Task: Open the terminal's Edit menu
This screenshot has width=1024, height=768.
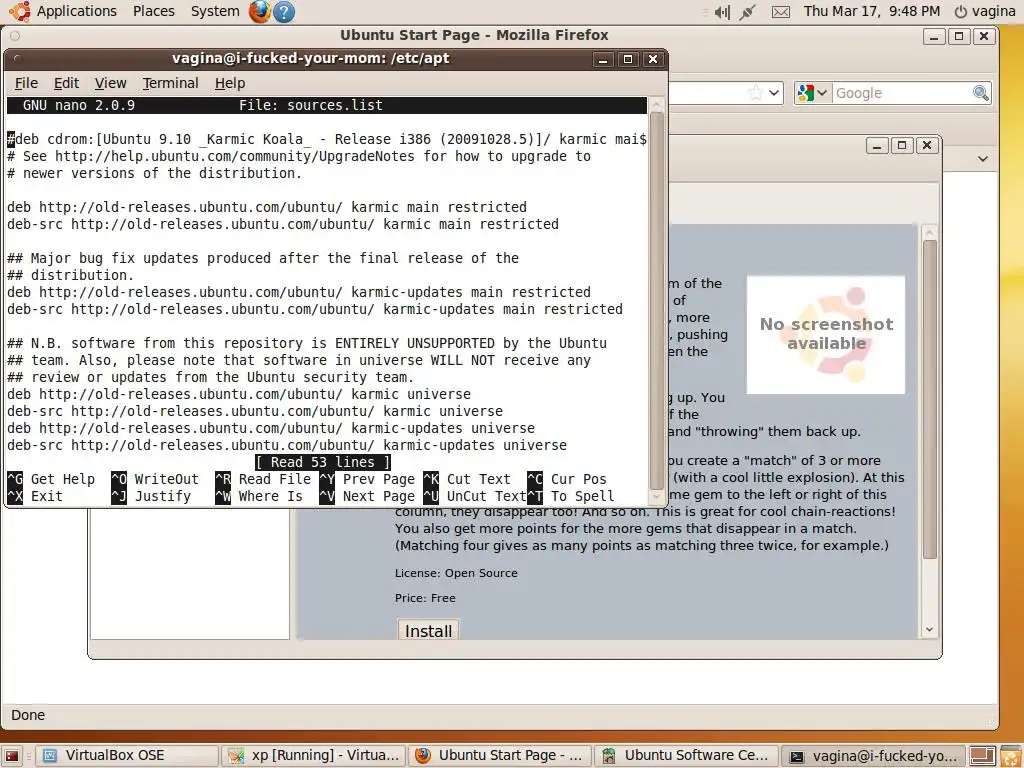Action: click(x=66, y=83)
